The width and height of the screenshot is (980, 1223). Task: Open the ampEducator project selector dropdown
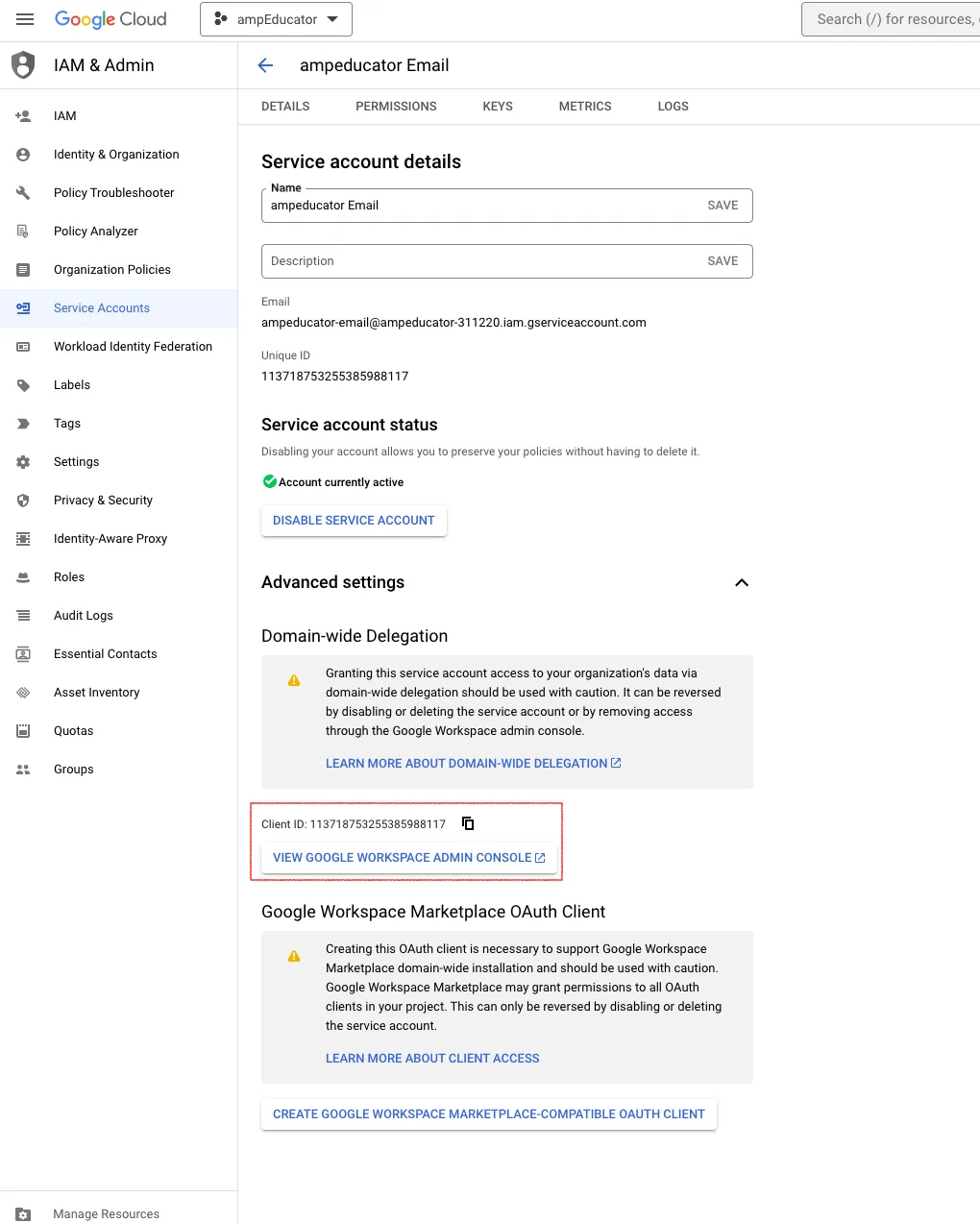point(276,19)
